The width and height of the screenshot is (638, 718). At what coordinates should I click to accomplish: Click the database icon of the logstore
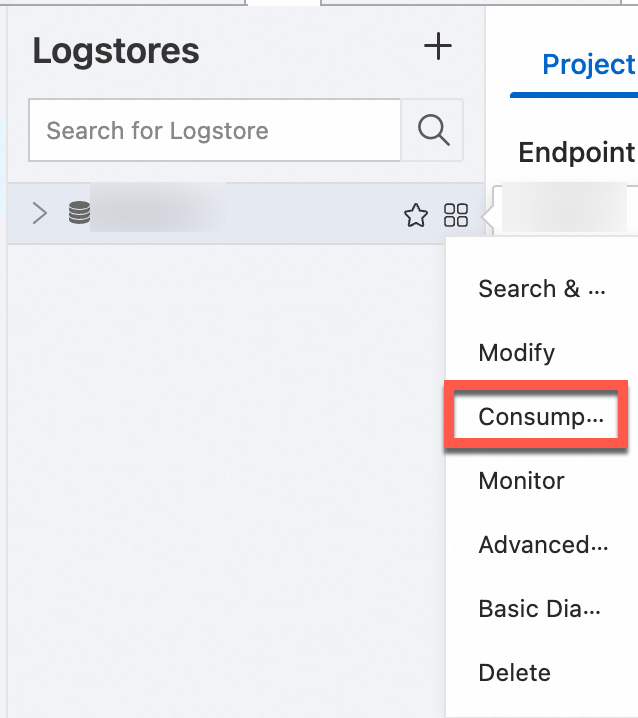[x=79, y=213]
